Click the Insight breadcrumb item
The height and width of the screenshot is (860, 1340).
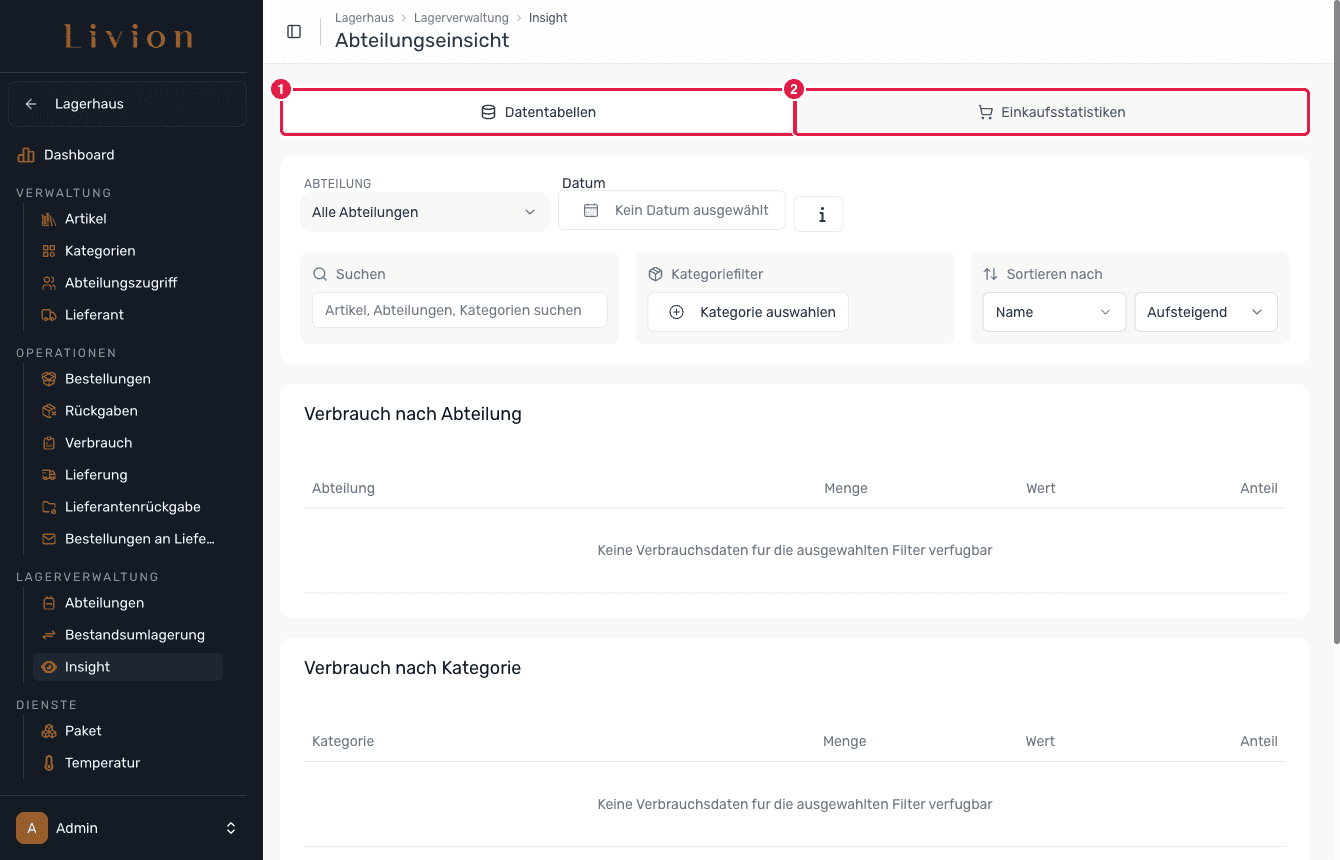click(548, 18)
